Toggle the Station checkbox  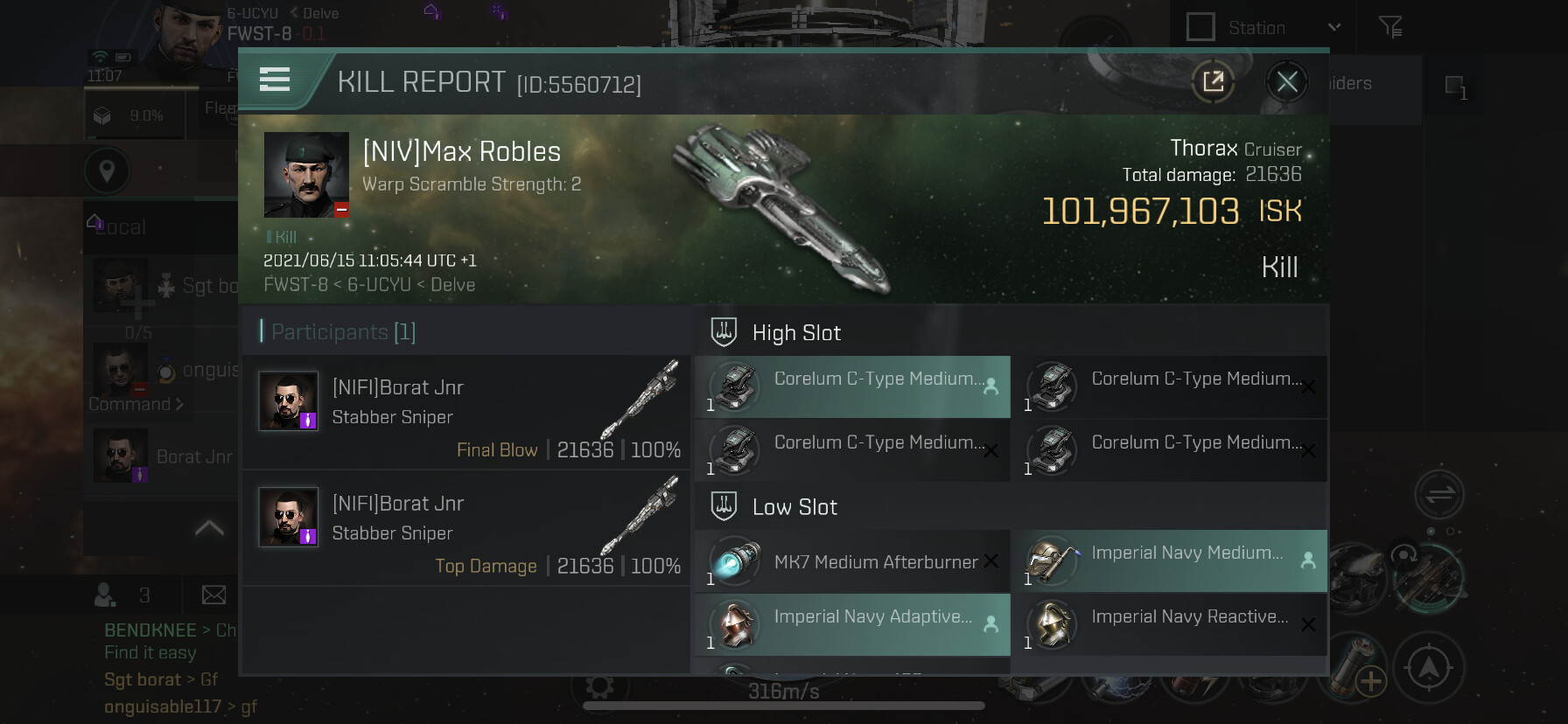tap(1200, 27)
